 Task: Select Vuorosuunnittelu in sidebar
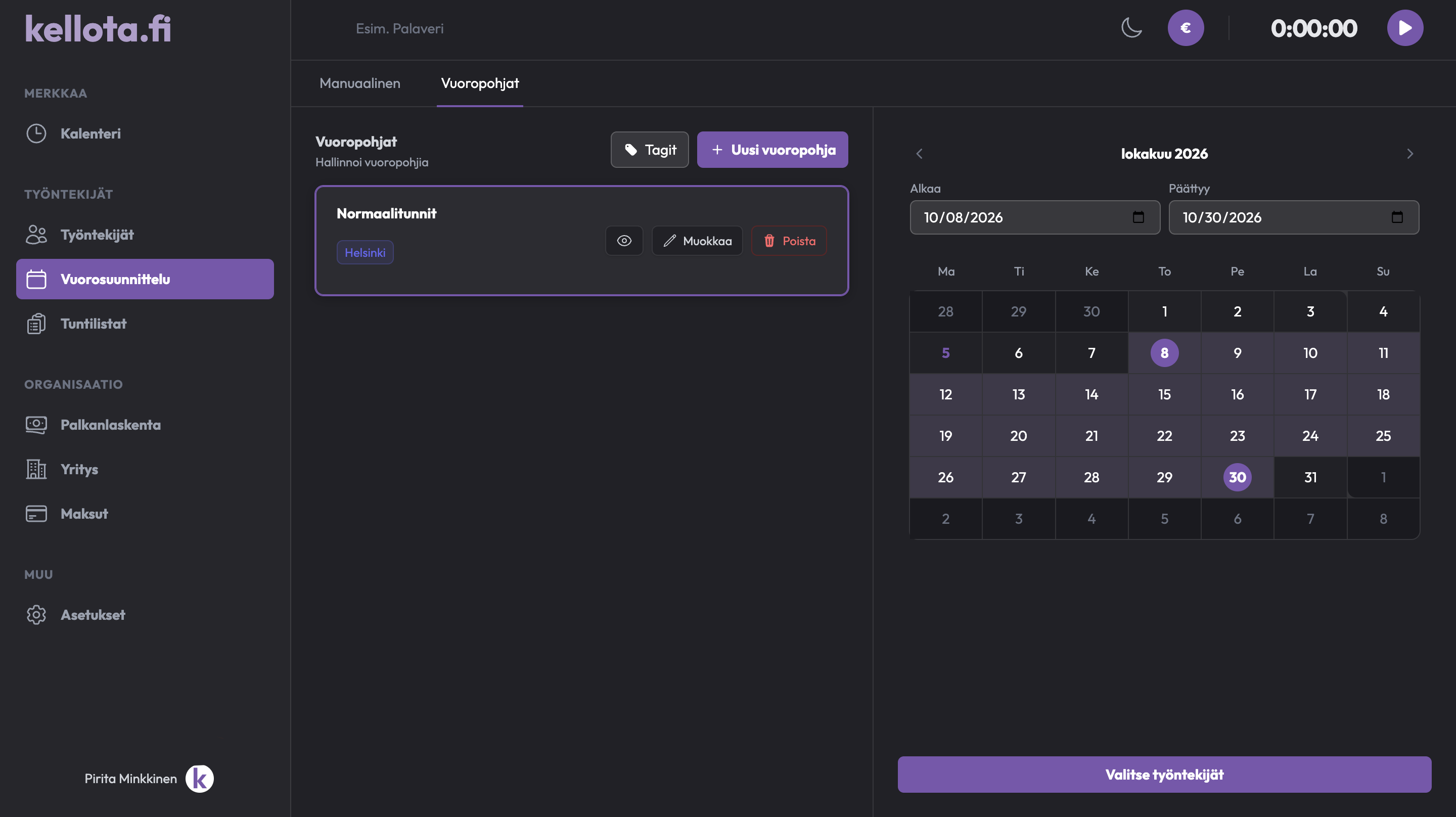tap(145, 279)
